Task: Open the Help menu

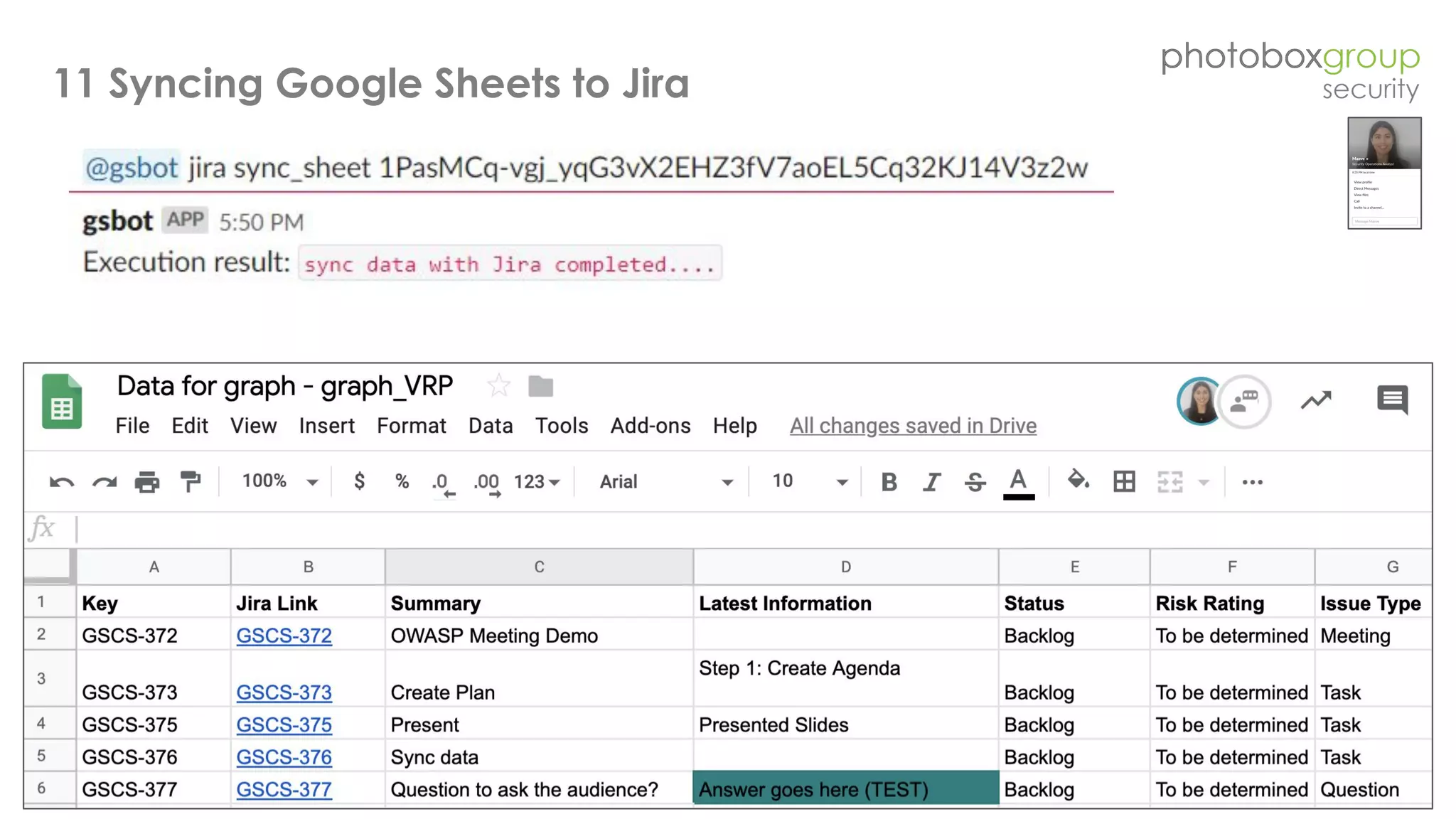Action: [x=735, y=425]
